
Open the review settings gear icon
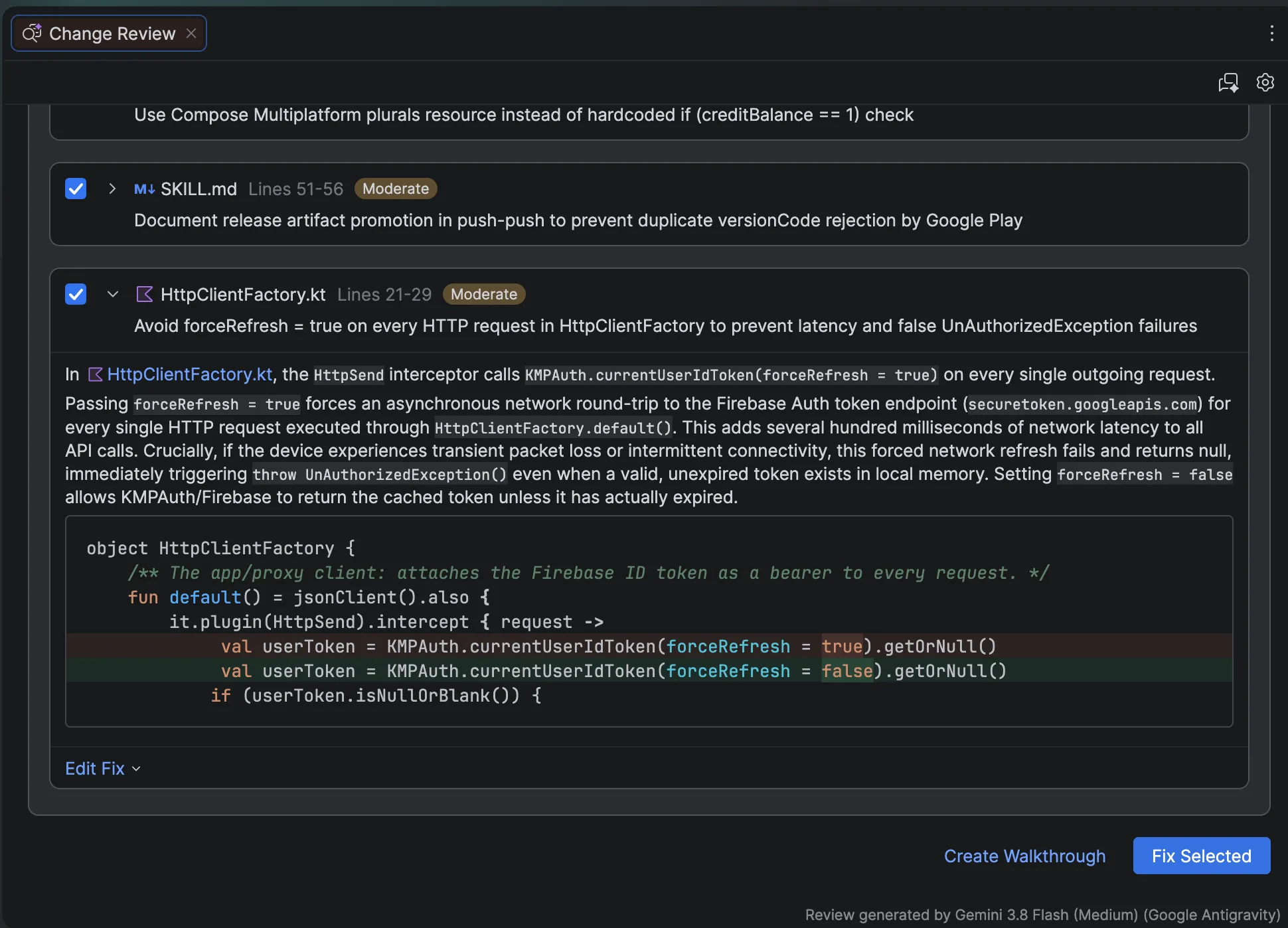[1265, 82]
